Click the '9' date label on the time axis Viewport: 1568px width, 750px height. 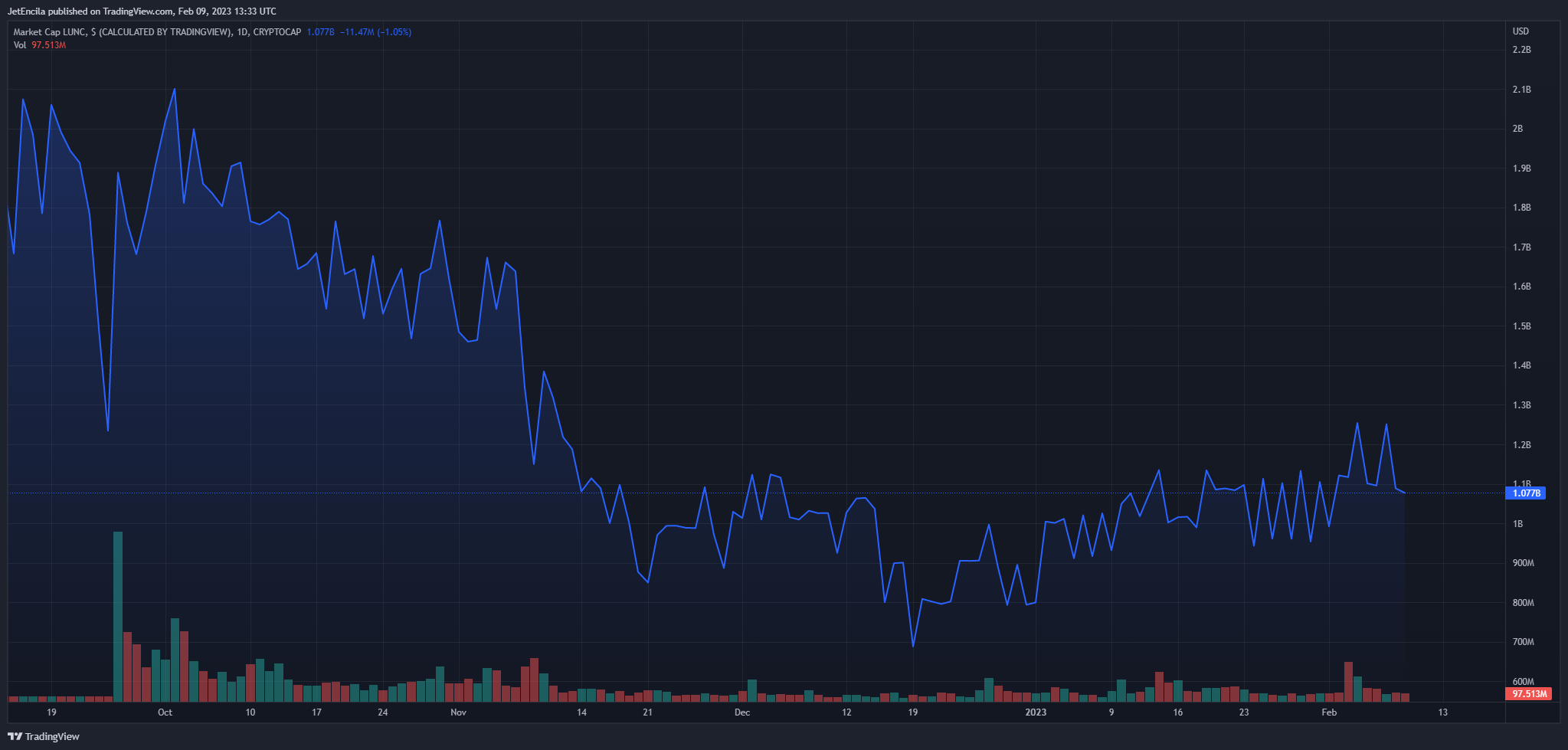pos(1111,712)
